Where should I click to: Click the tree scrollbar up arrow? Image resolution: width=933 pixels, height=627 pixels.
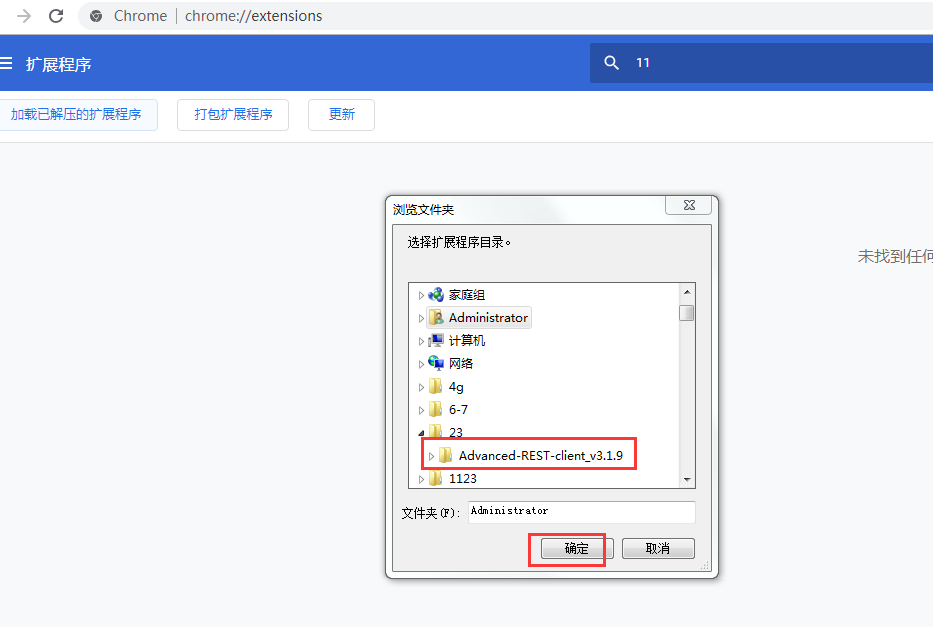(687, 292)
